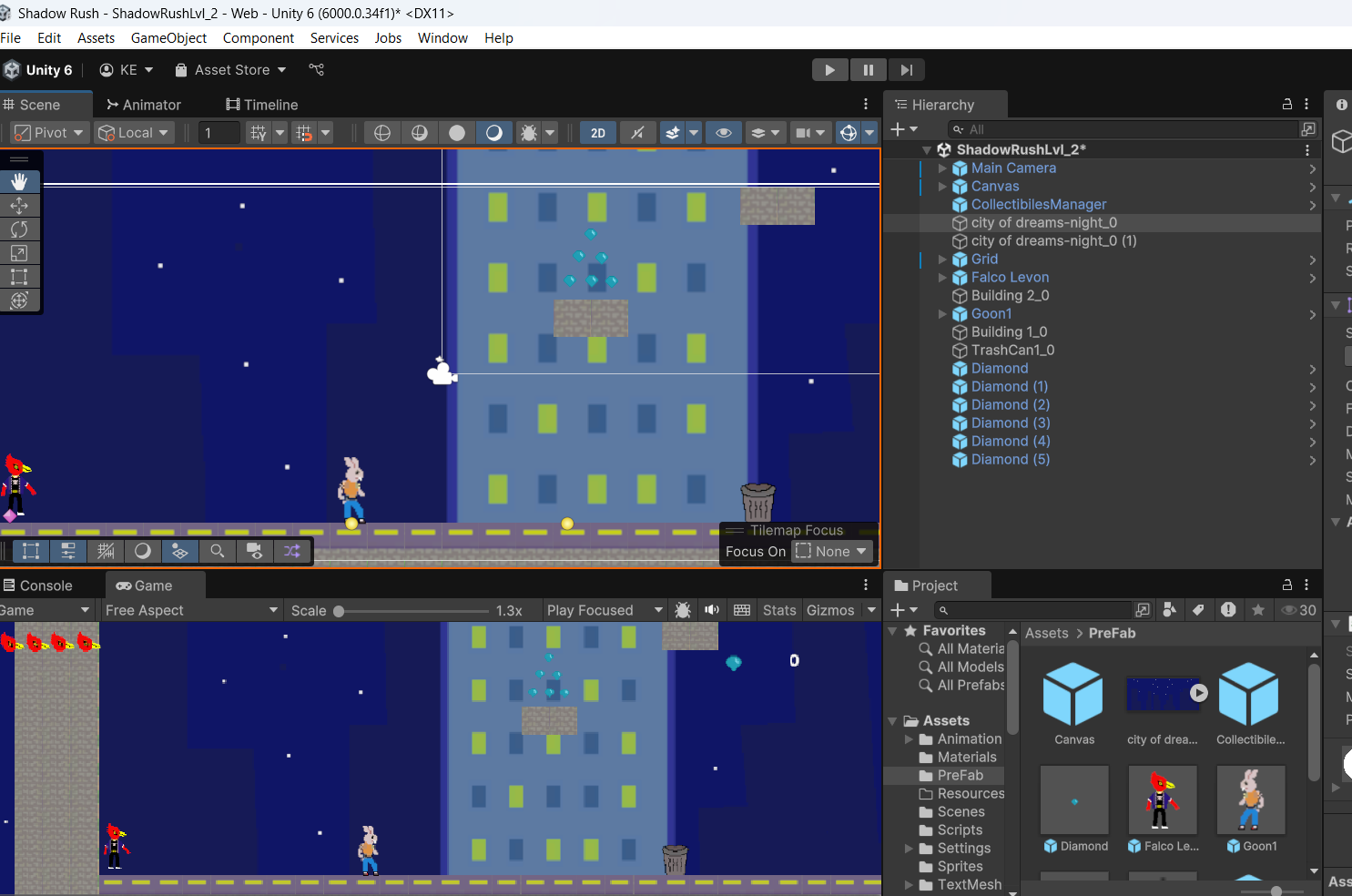1352x896 pixels.
Task: Toggle scene visibility eye icon
Action: (724, 133)
